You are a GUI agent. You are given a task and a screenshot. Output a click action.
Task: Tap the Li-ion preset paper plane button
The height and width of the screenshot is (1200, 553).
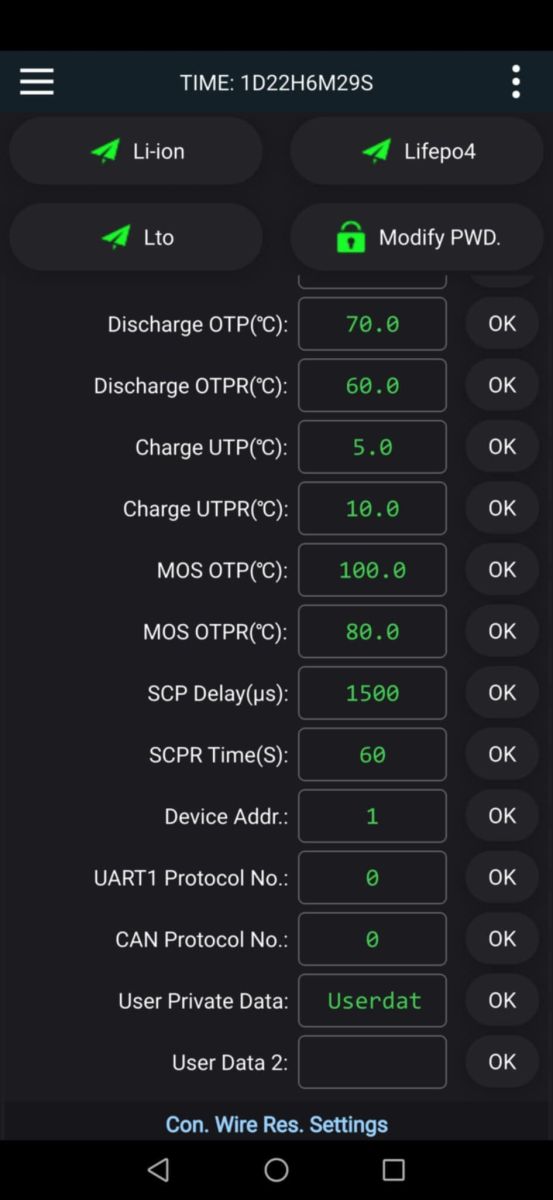[136, 151]
